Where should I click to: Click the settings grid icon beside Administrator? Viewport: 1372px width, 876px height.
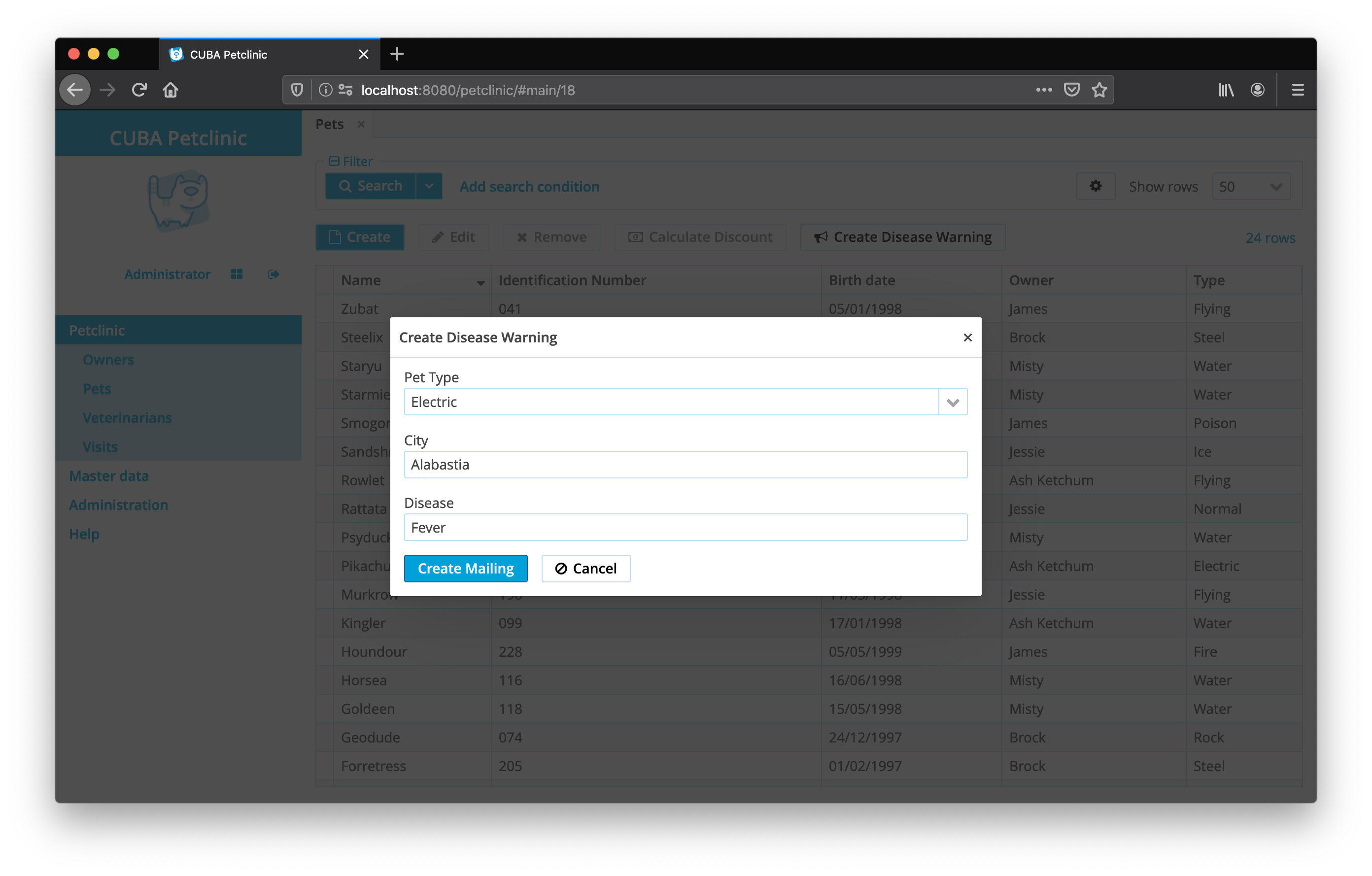tap(237, 274)
